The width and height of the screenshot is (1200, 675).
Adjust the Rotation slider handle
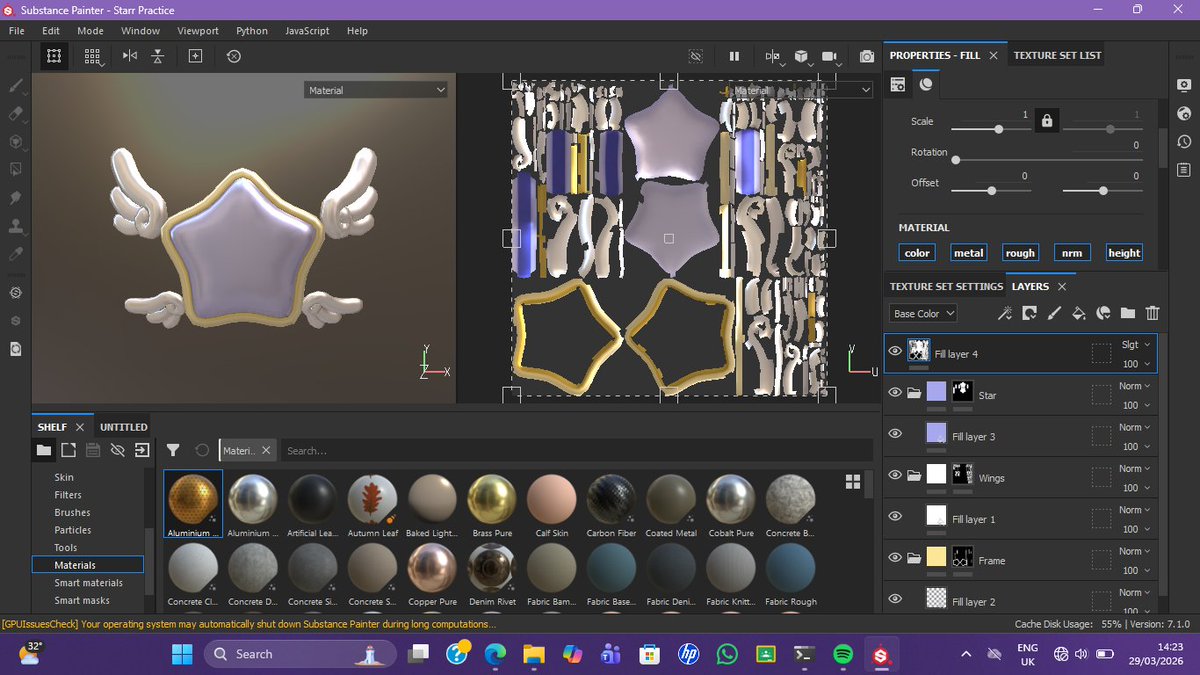(956, 160)
